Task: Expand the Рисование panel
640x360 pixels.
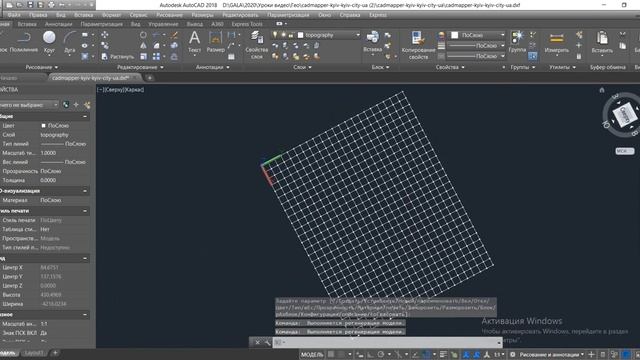Action: pos(42,67)
